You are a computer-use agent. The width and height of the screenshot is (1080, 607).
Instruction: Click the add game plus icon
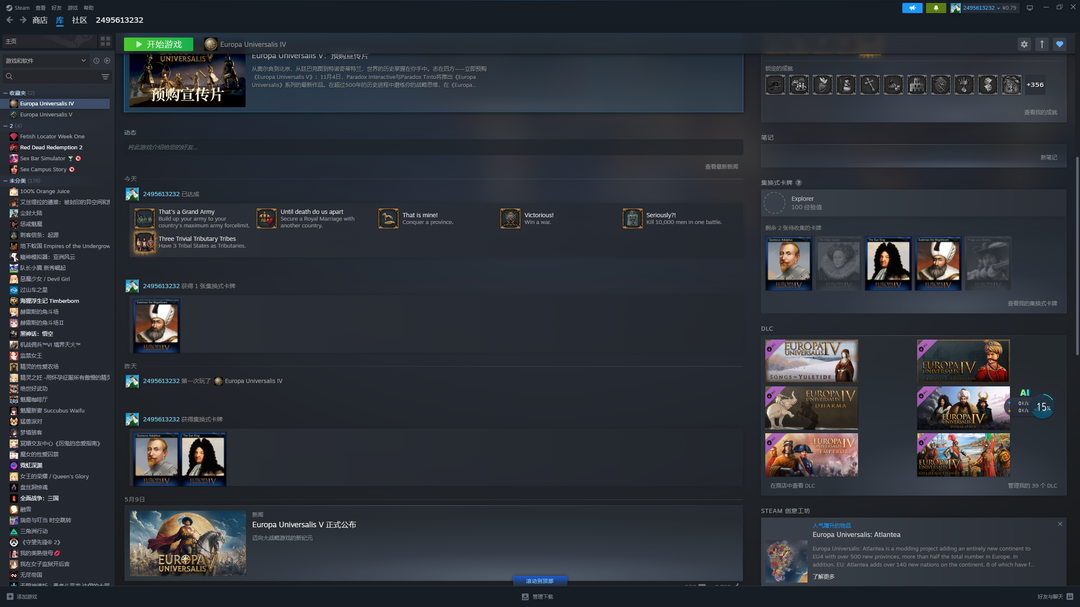(x=10, y=597)
